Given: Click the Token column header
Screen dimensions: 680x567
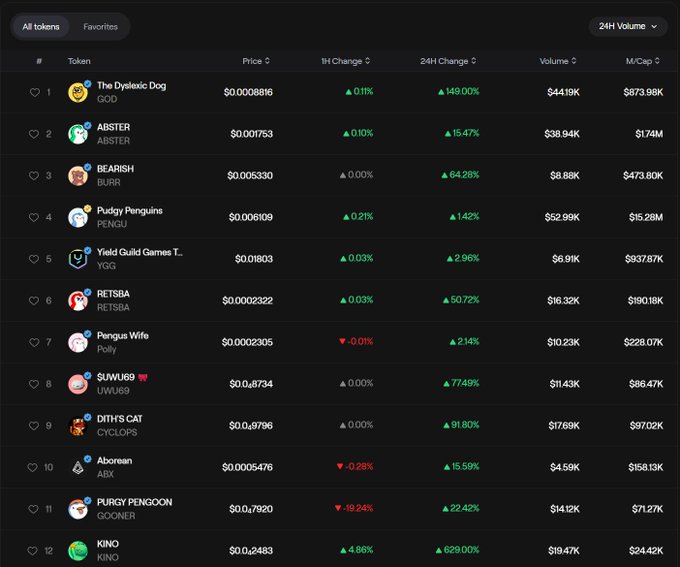Looking at the screenshot, I should [79, 61].
